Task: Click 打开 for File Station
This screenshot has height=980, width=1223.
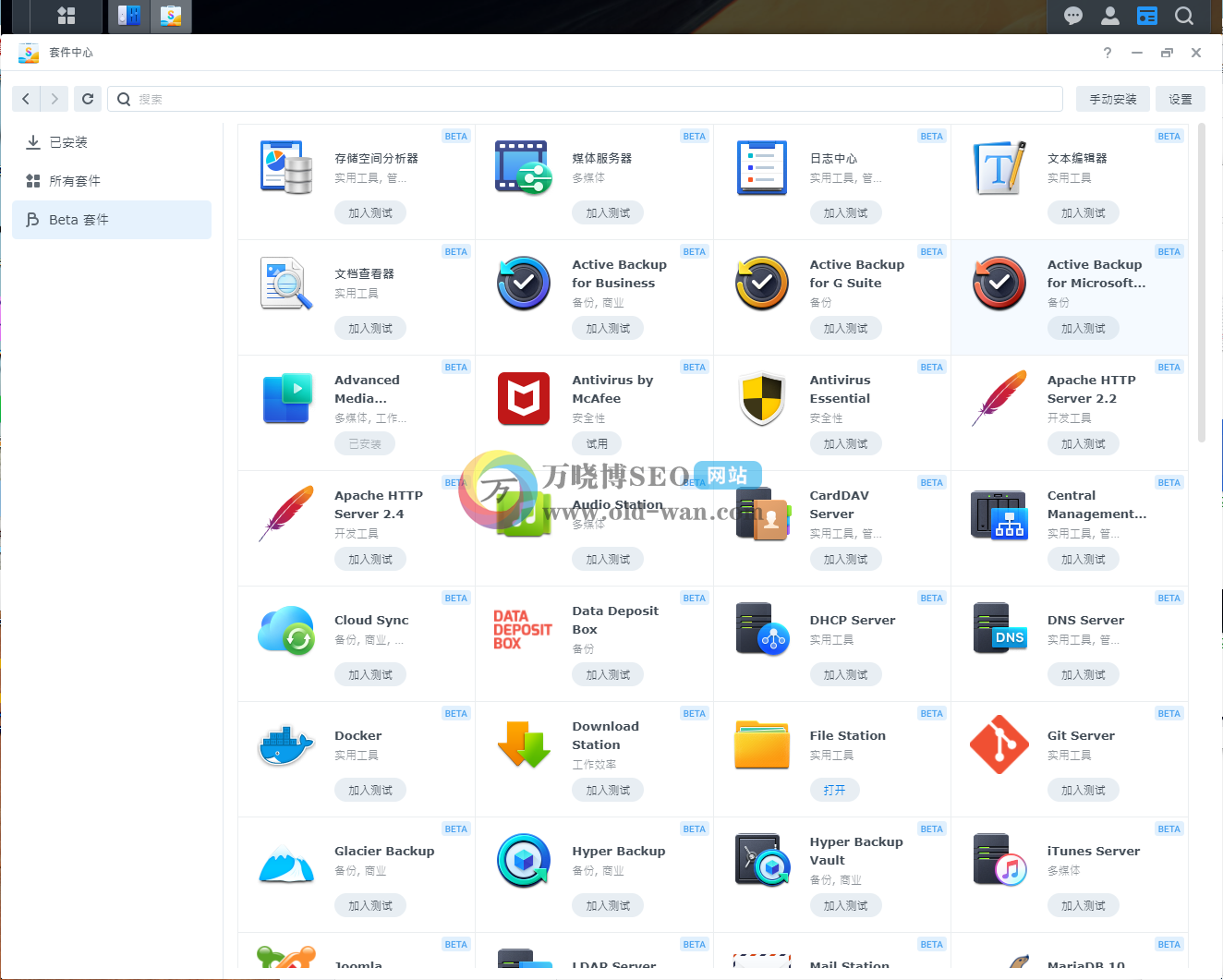Action: pyautogui.click(x=835, y=790)
